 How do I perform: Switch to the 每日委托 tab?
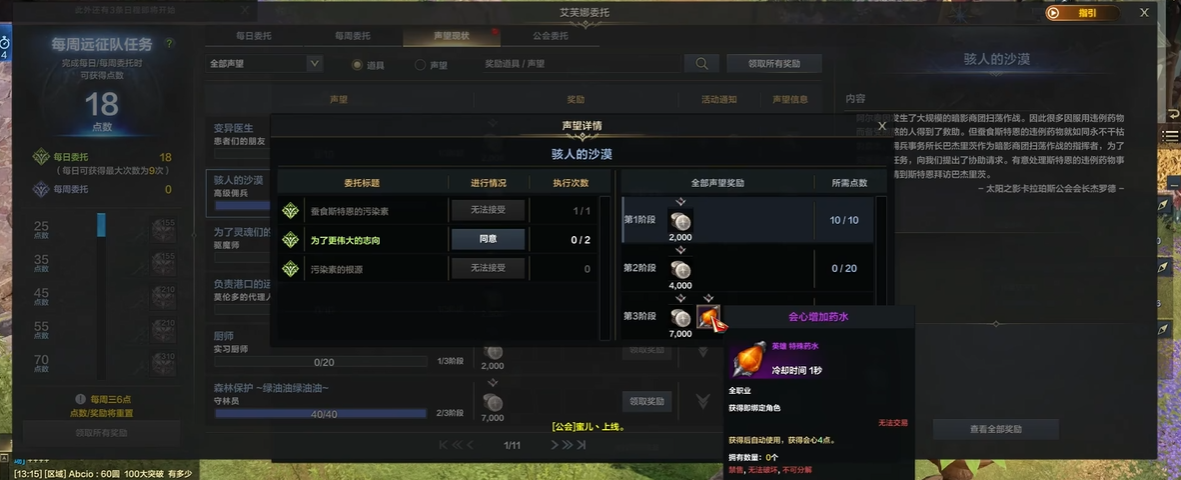coord(254,35)
